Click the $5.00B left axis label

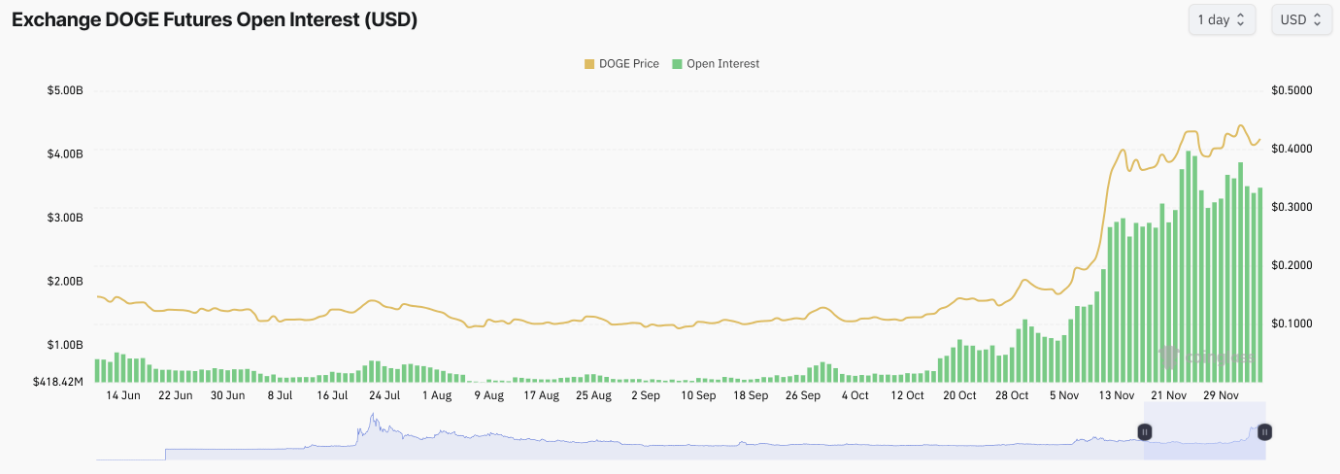coord(65,91)
